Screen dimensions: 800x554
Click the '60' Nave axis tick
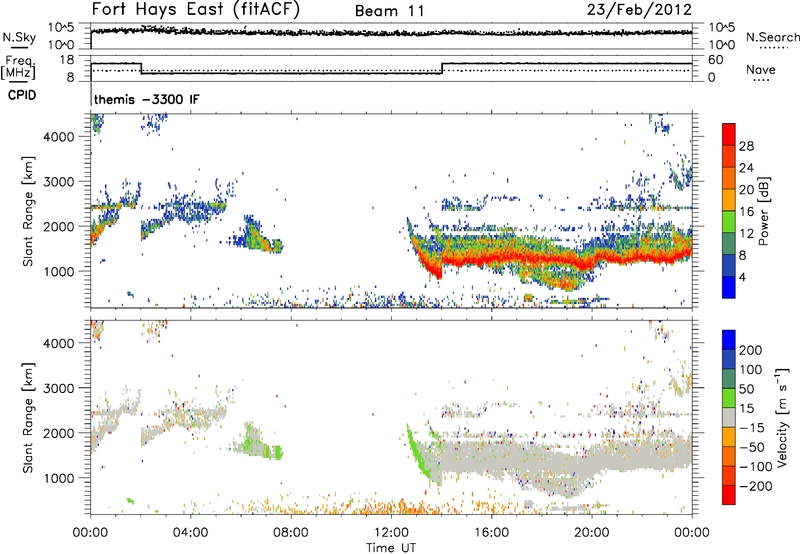[716, 60]
